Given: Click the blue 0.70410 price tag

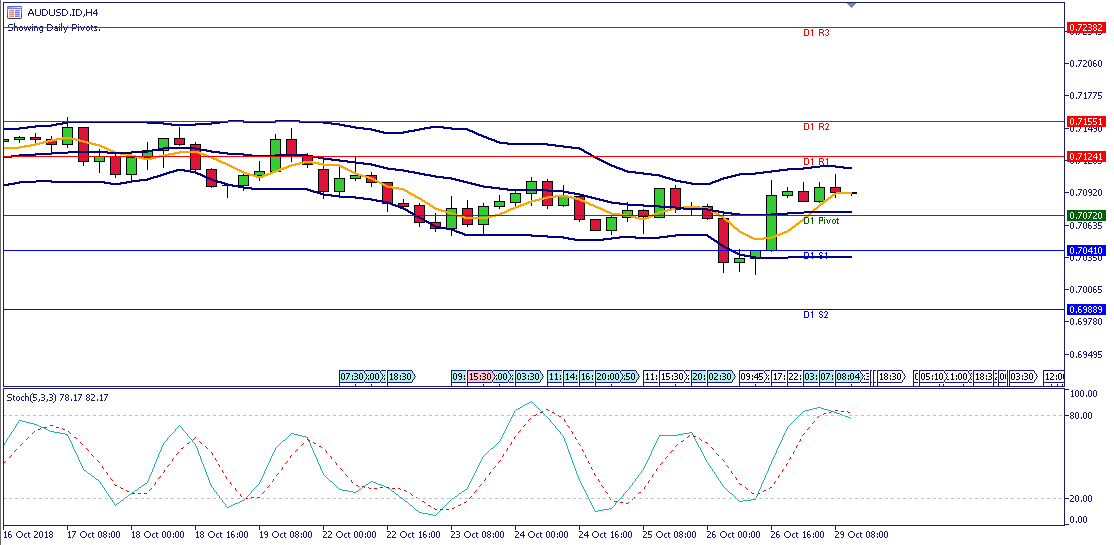Looking at the screenshot, I should 1085,250.
